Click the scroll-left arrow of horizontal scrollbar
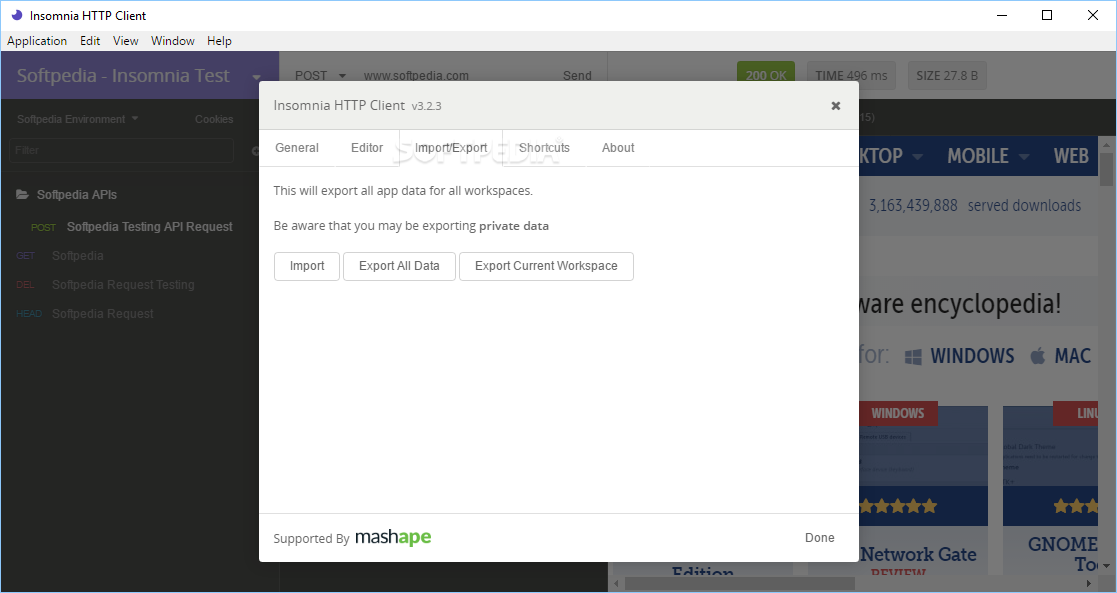 click(618, 584)
